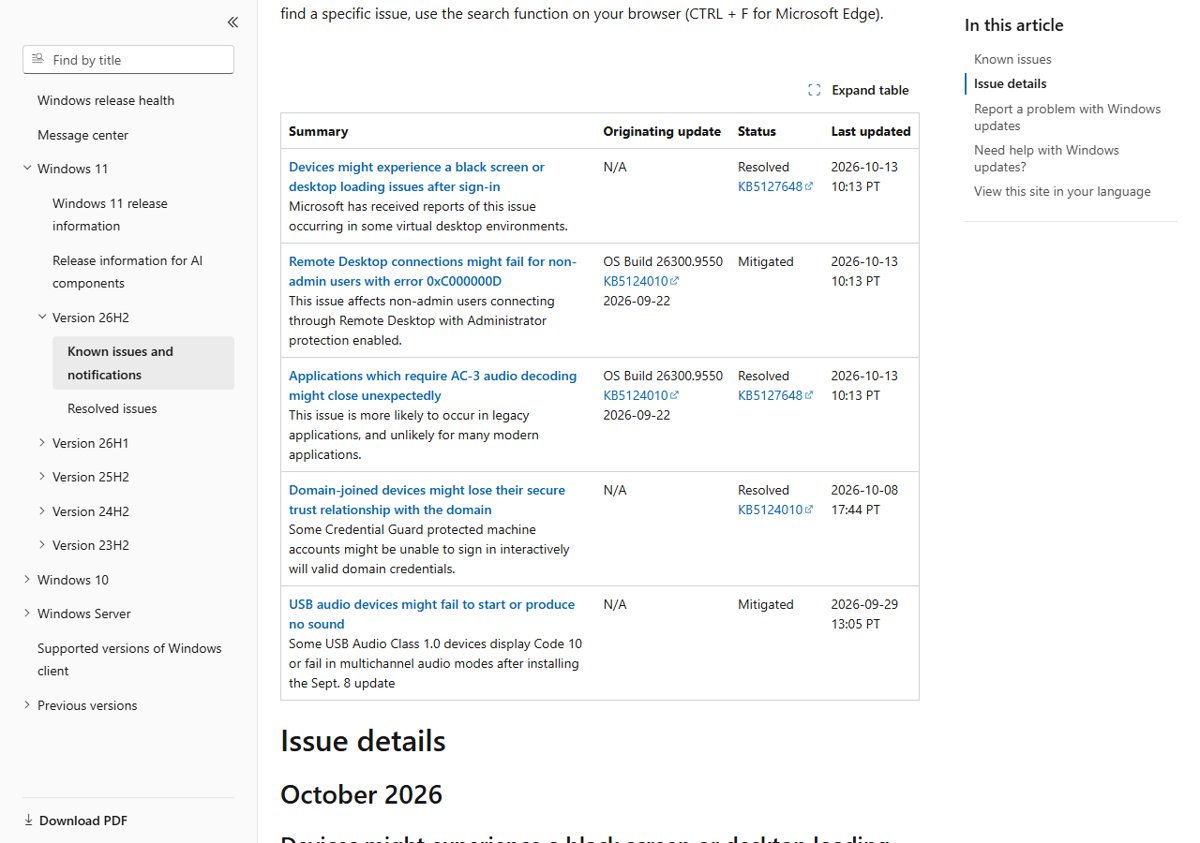1200x843 pixels.
Task: Open Windows 11 release information
Action: pyautogui.click(x=110, y=215)
